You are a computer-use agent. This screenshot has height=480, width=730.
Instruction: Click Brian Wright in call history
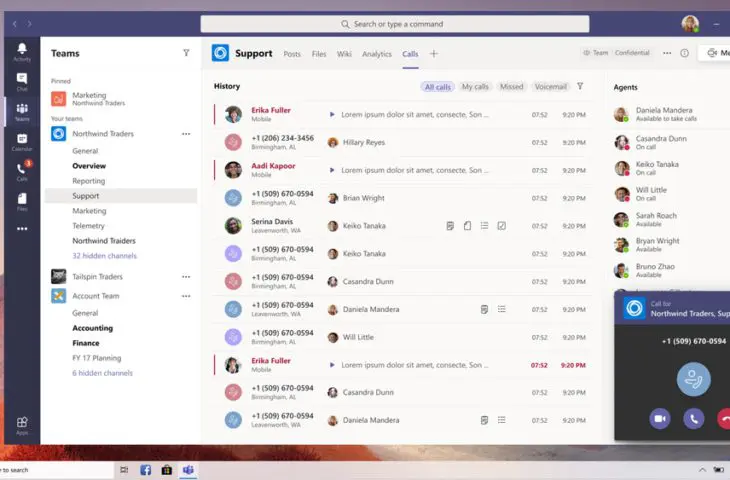pos(364,198)
